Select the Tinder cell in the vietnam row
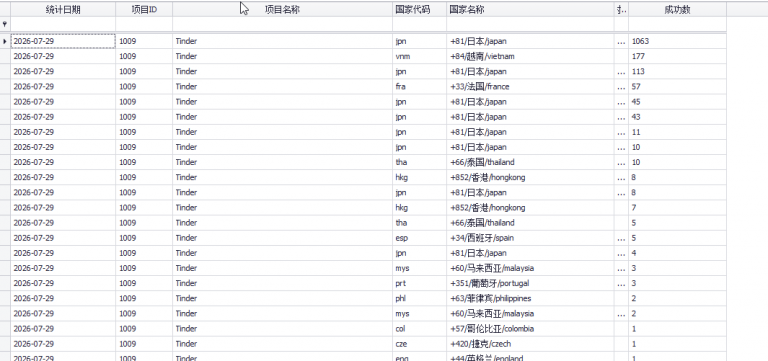The image size is (768, 361). coord(283,56)
